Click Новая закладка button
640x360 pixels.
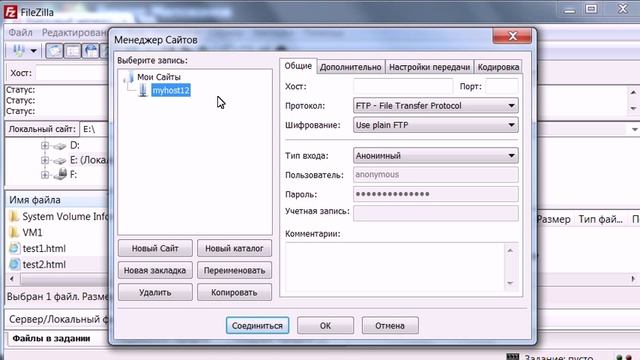click(x=155, y=270)
